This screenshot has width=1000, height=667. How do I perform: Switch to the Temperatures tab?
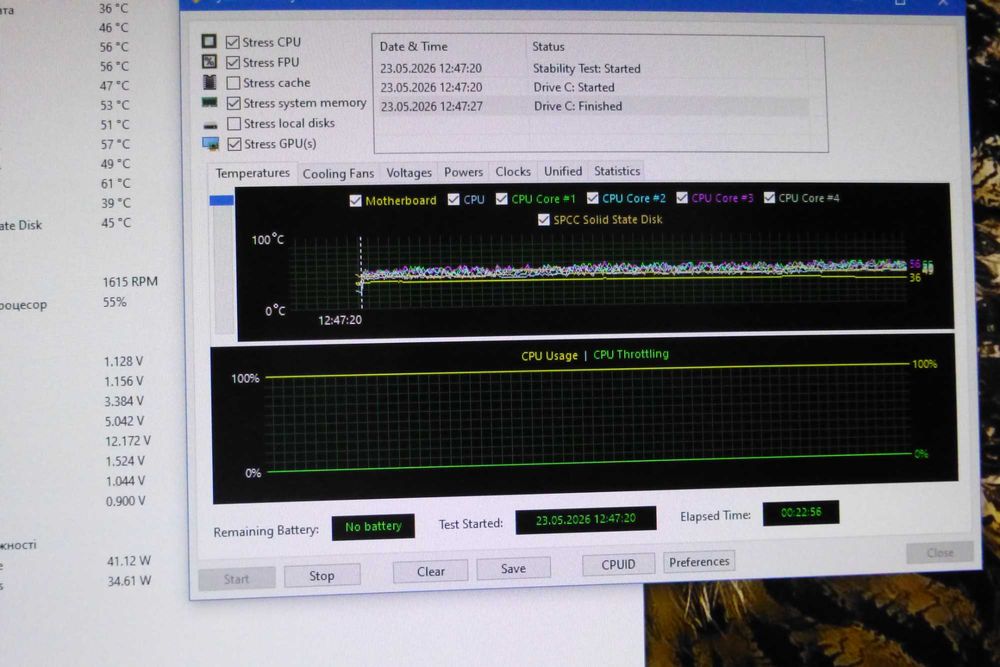[x=253, y=173]
